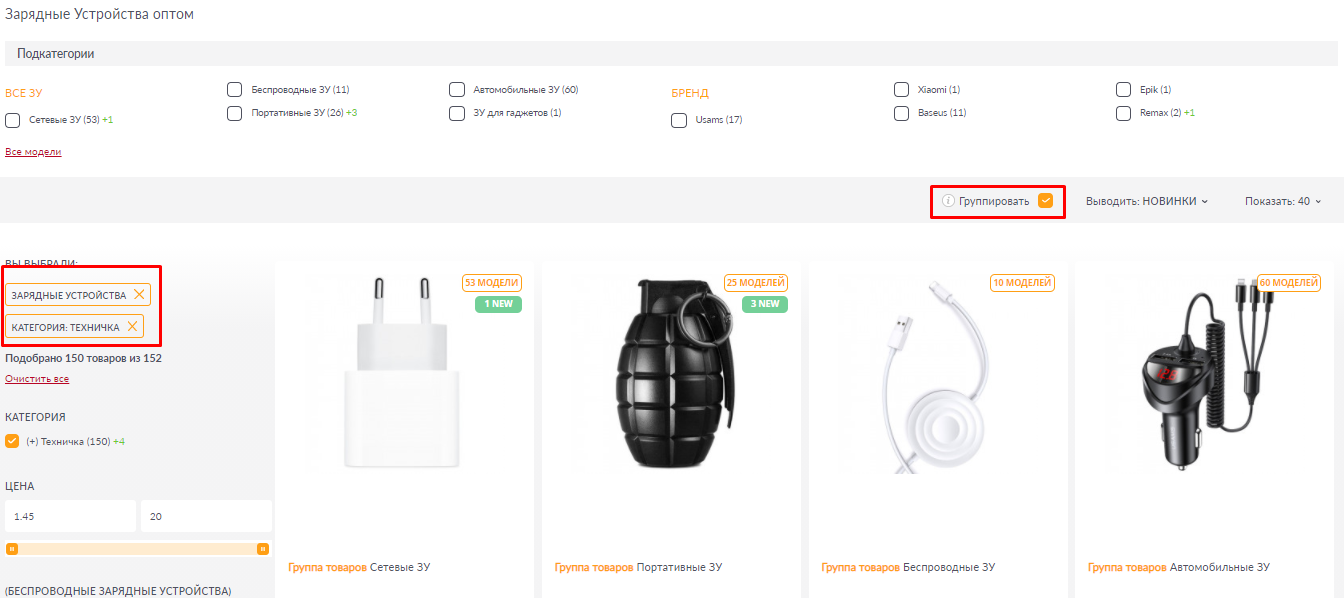
Task: Check the Беспроводные ЗУ subcategory
Action: [x=235, y=90]
